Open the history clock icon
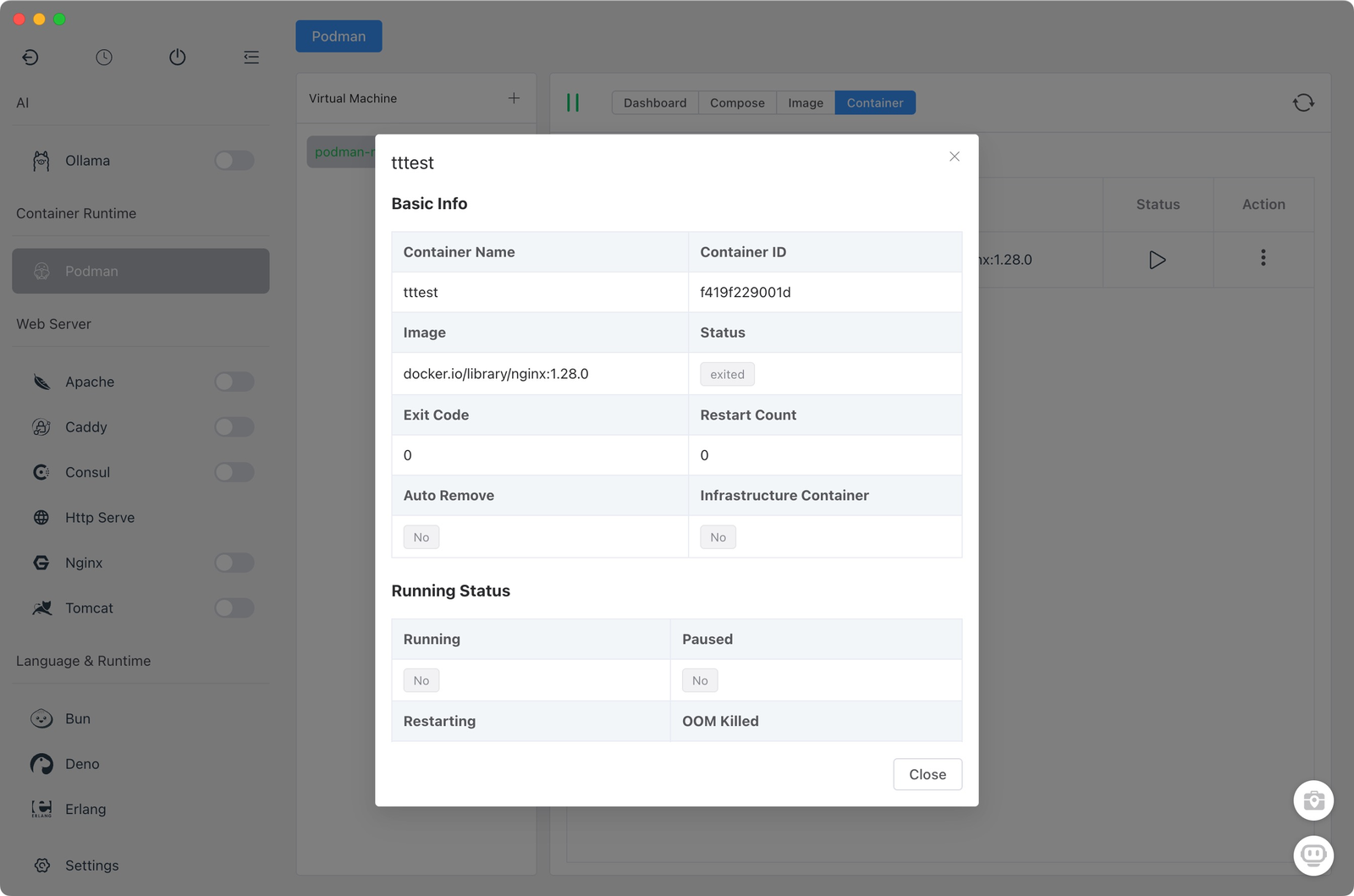Viewport: 1354px width, 896px height. [104, 58]
